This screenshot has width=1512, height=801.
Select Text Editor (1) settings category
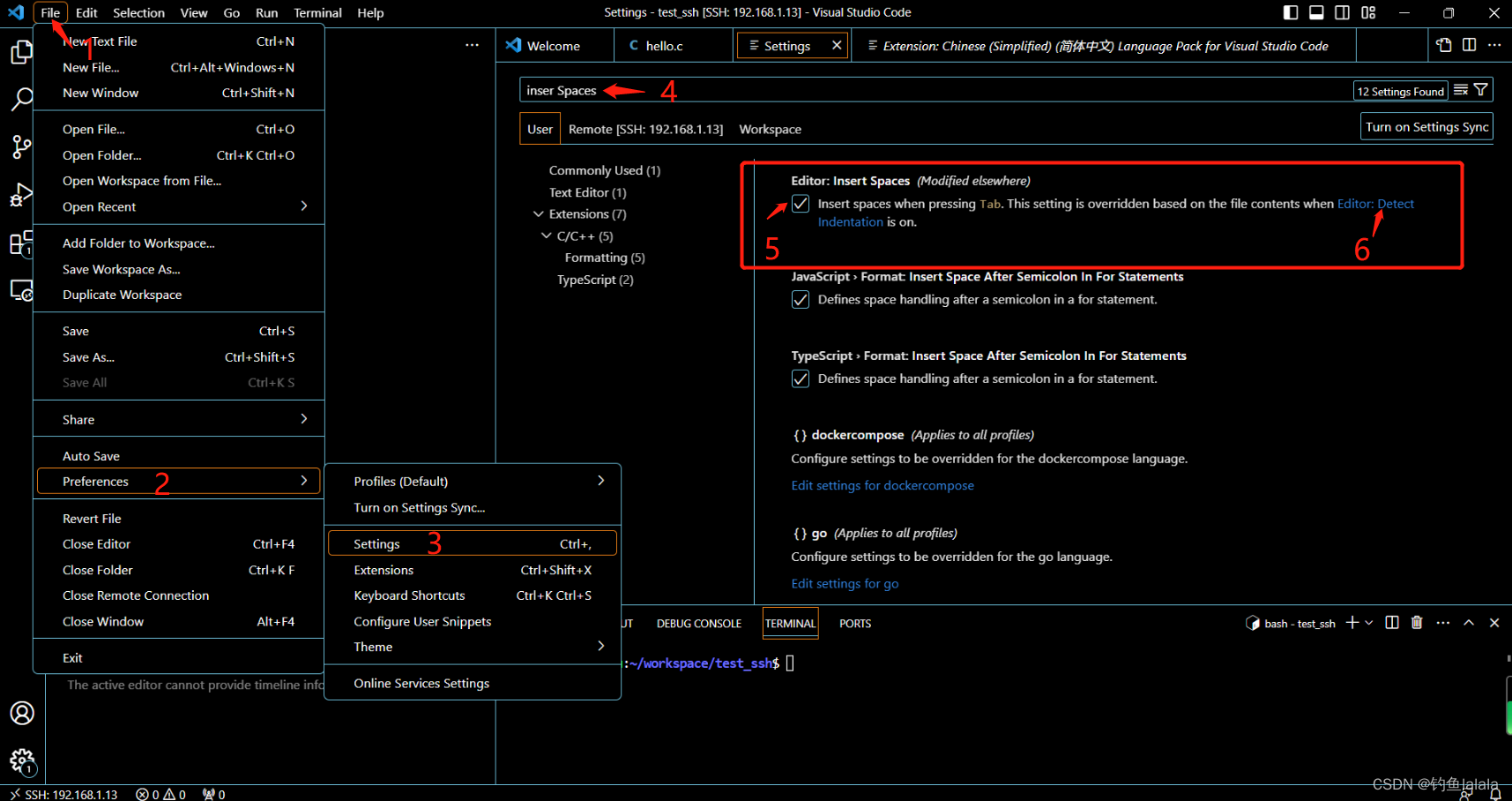[588, 192]
